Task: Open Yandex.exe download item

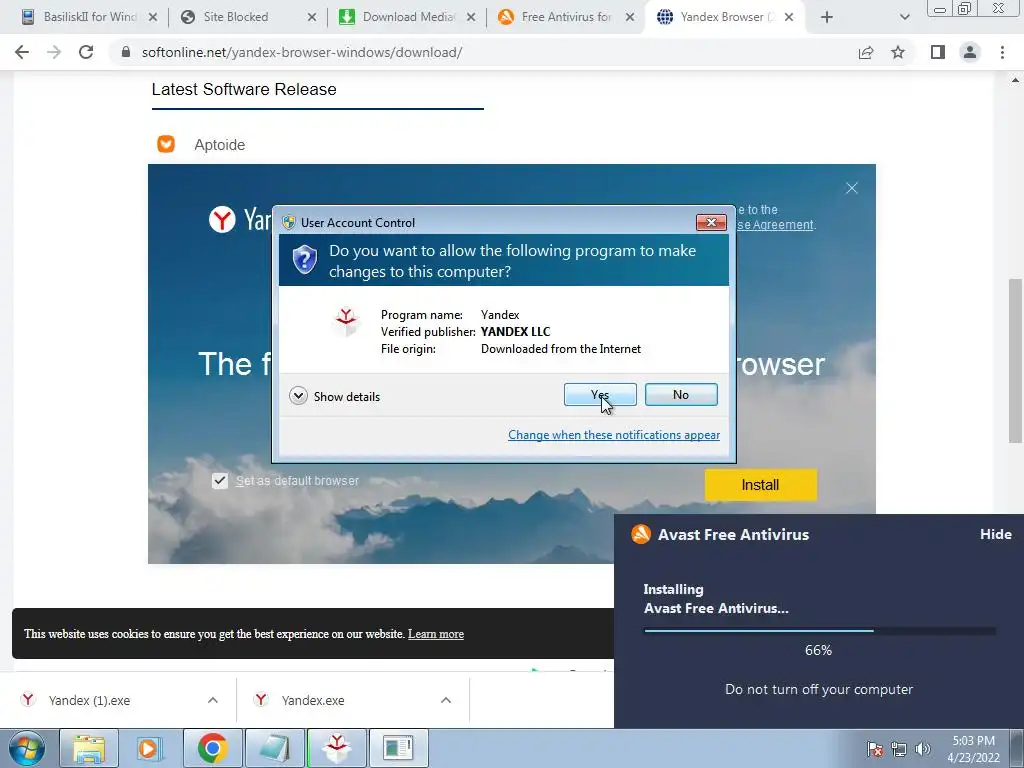Action: coord(313,700)
